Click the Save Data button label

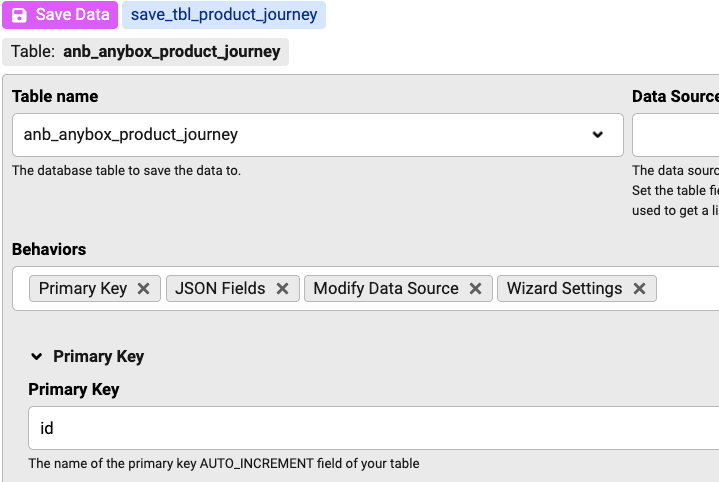click(72, 15)
